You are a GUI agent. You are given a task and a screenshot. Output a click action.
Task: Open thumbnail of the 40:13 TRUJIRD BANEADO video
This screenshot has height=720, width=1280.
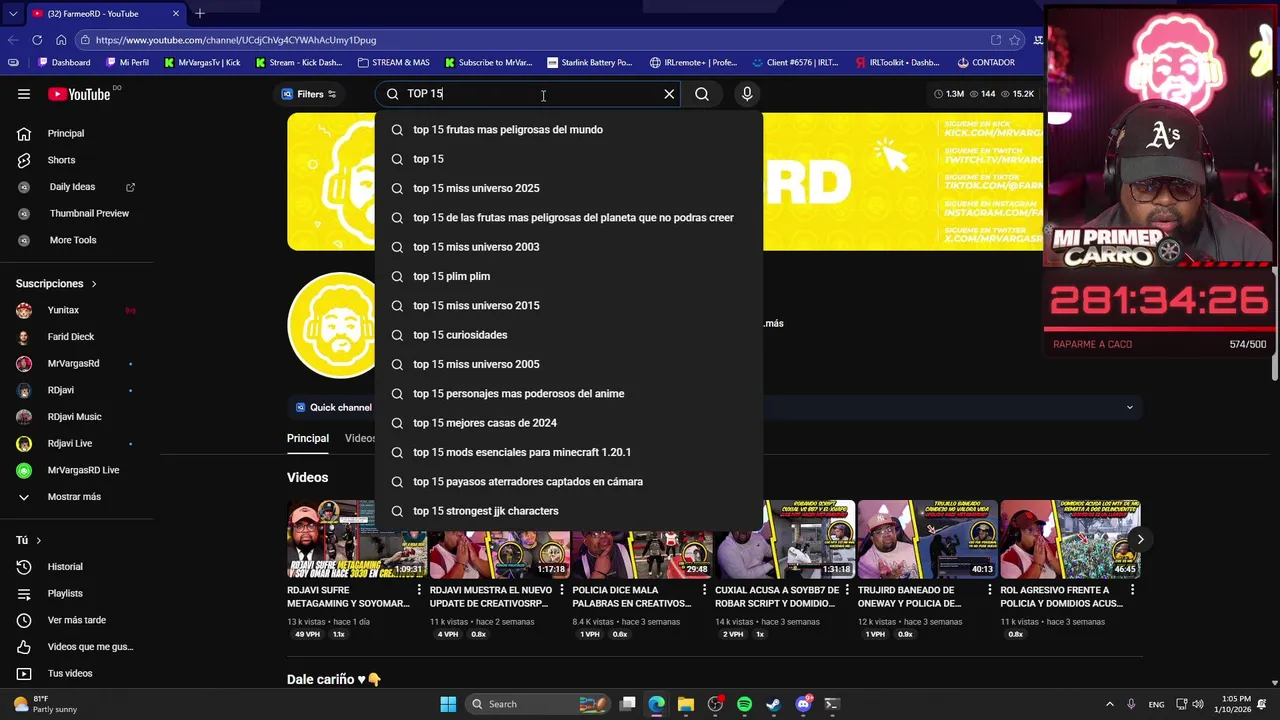point(927,539)
